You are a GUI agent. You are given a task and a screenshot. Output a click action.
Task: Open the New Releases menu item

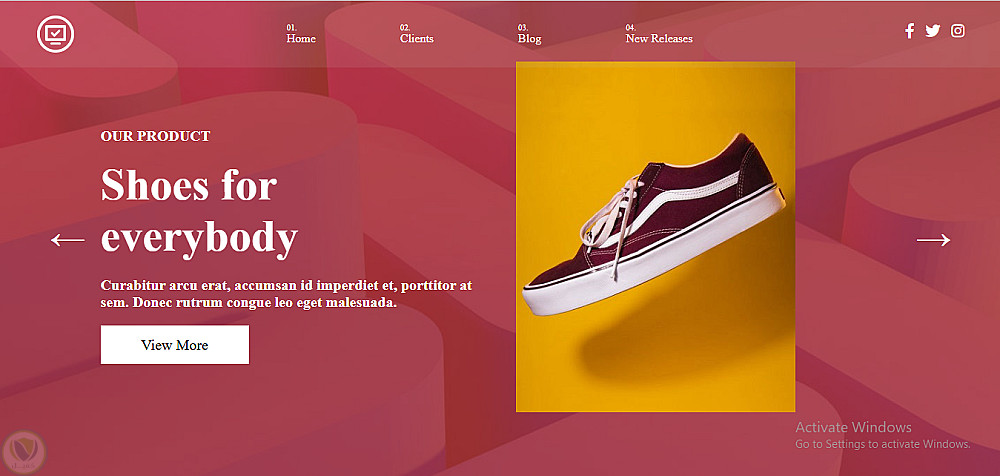pyautogui.click(x=659, y=38)
